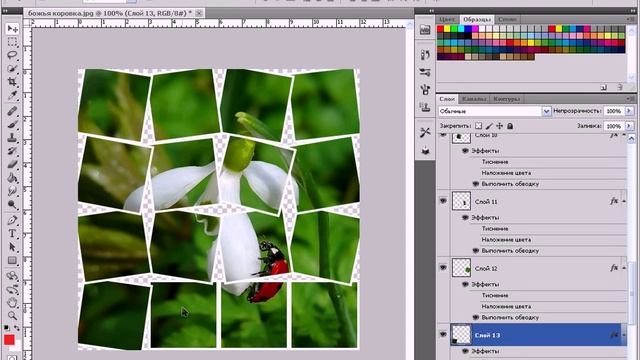Screen dimensions: 640x360
Task: Select the Horizontal Type tool
Action: [x=12, y=234]
